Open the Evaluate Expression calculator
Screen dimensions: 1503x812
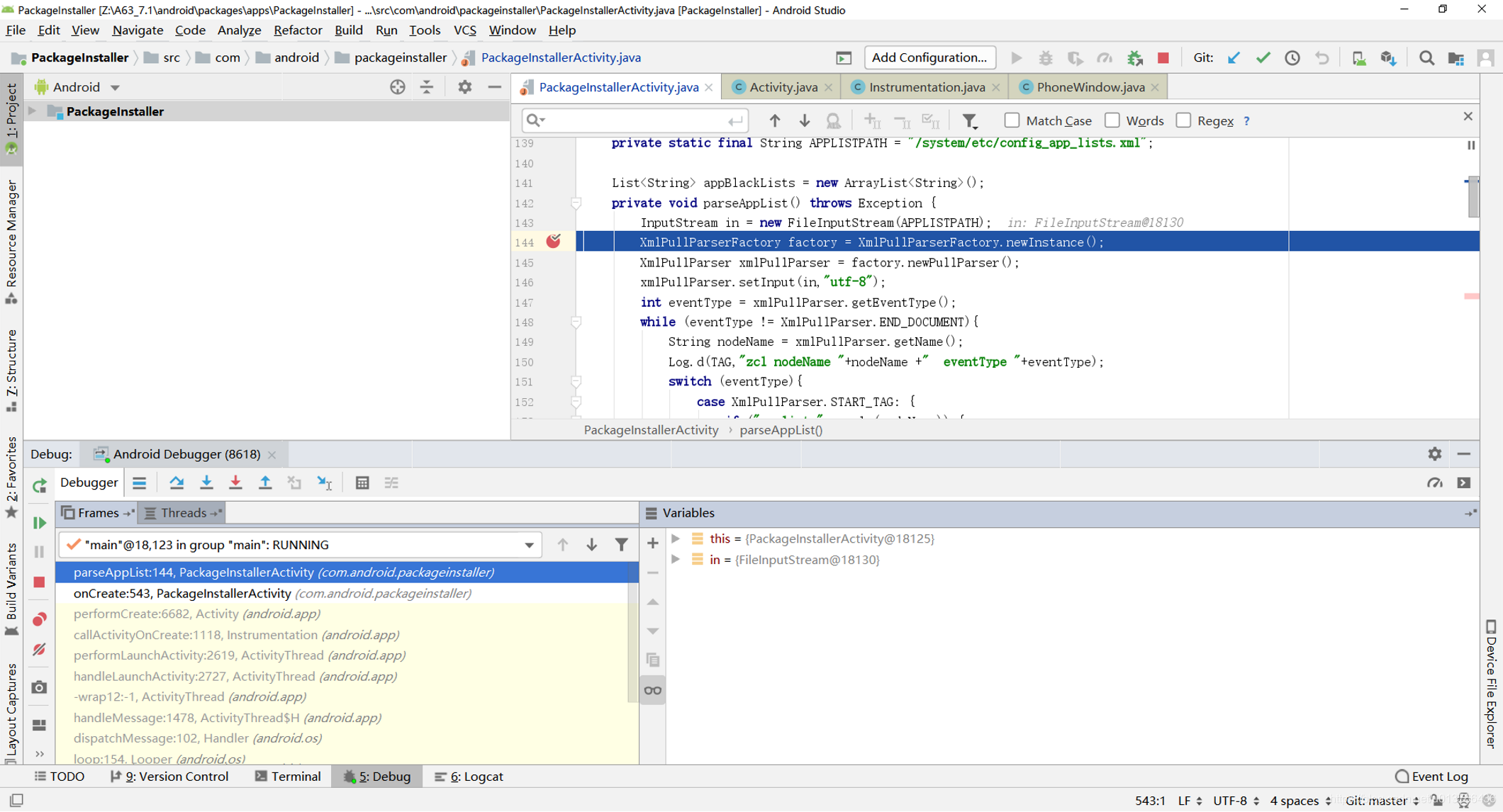click(362, 483)
